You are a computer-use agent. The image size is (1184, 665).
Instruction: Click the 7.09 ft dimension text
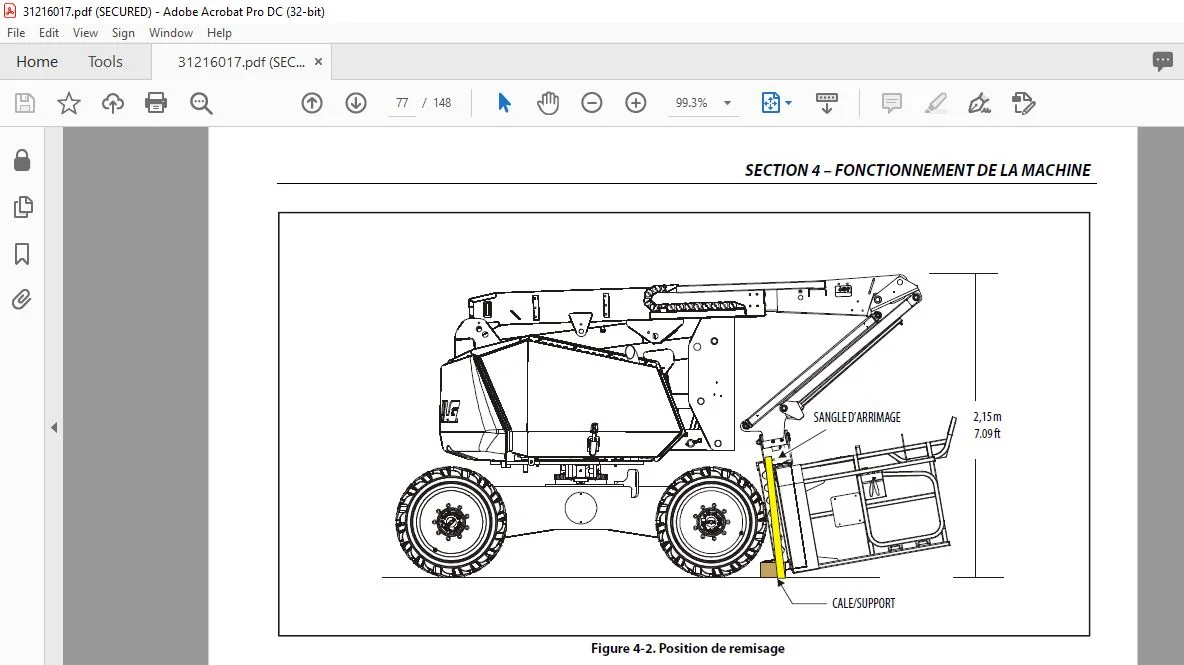click(987, 433)
